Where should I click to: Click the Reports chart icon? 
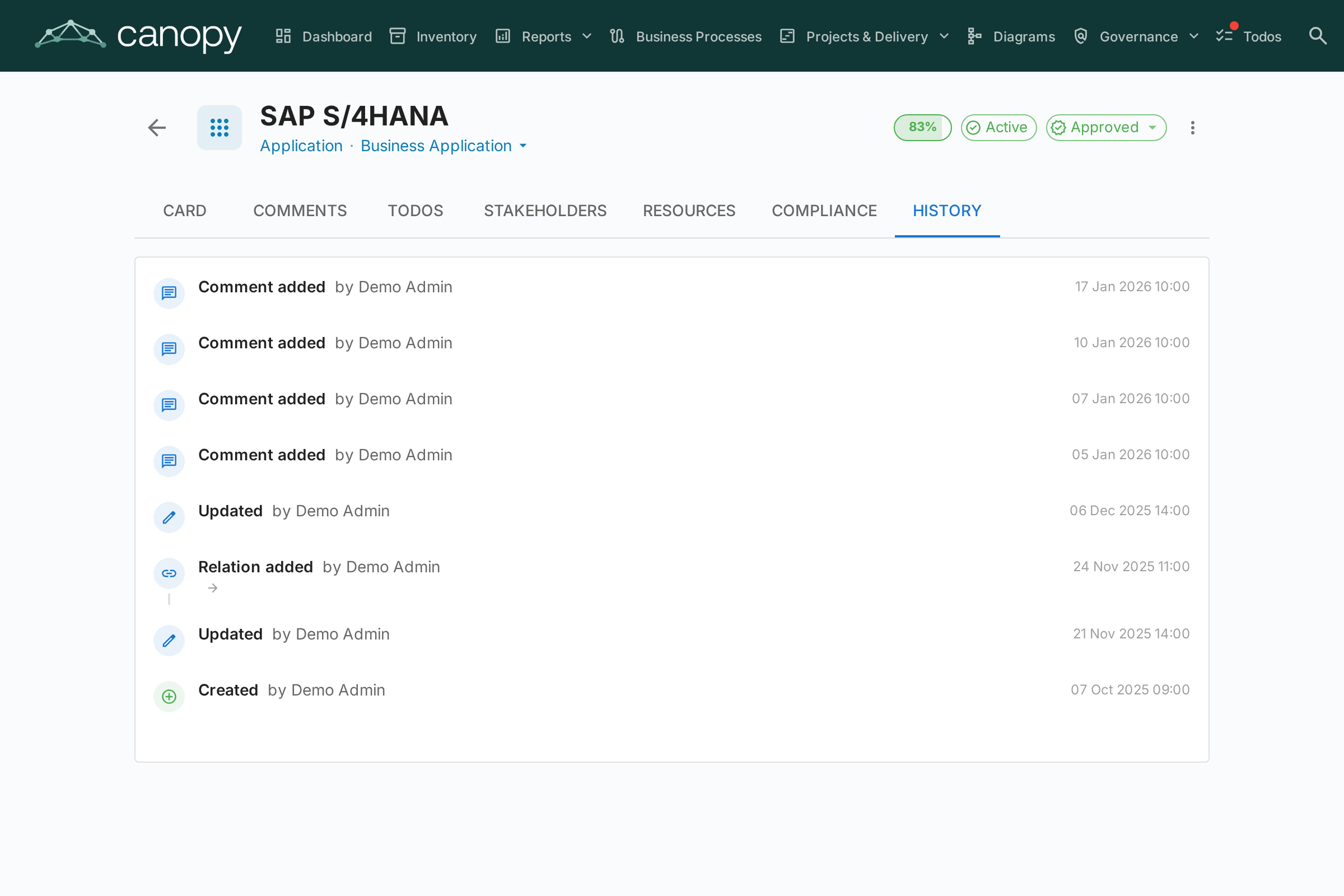503,36
